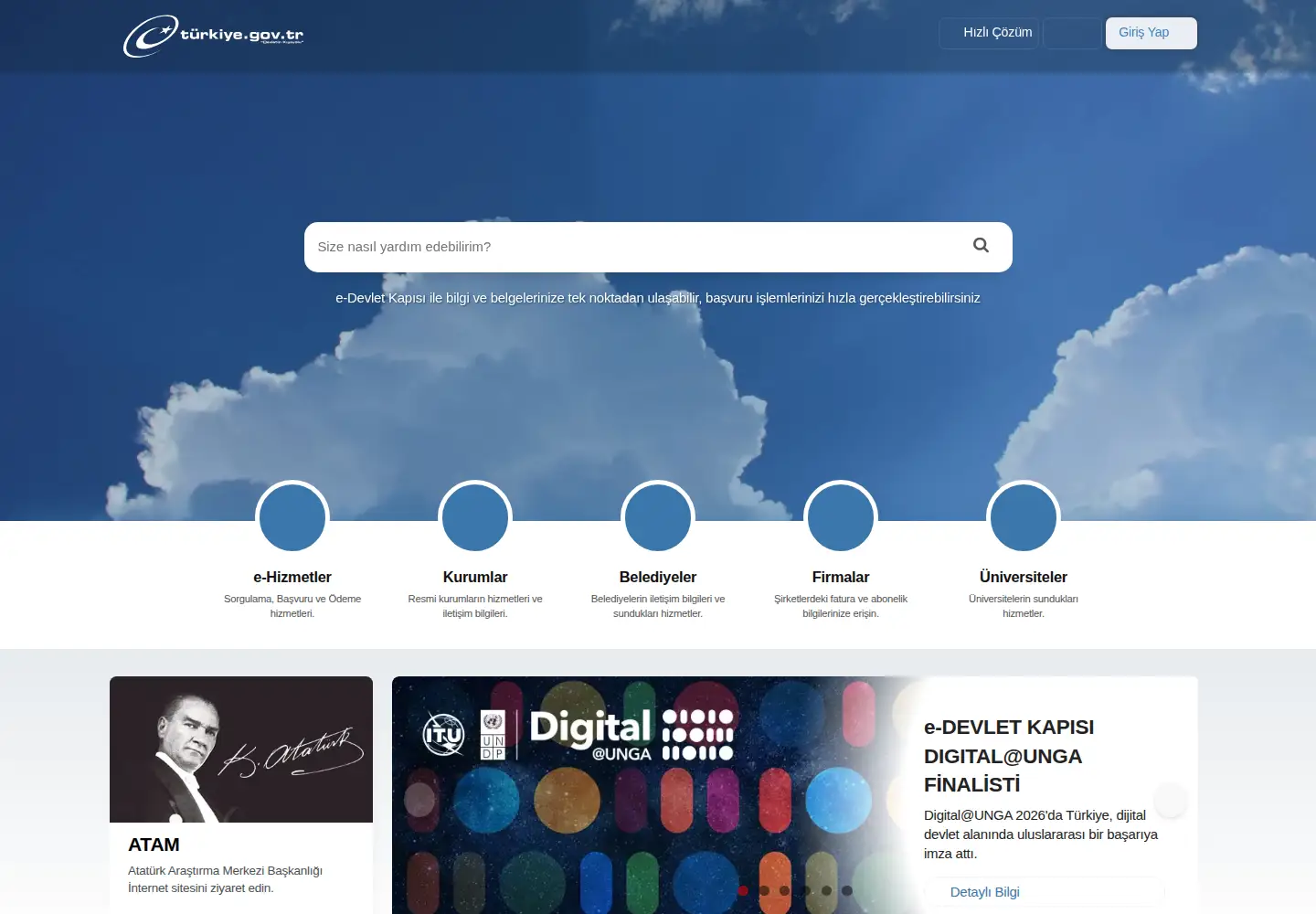Screen dimensions: 1316x914
Task: Click 'Digital@UNGA 2026'da Türkiye' description text
Action: pyautogui.click(x=1041, y=834)
